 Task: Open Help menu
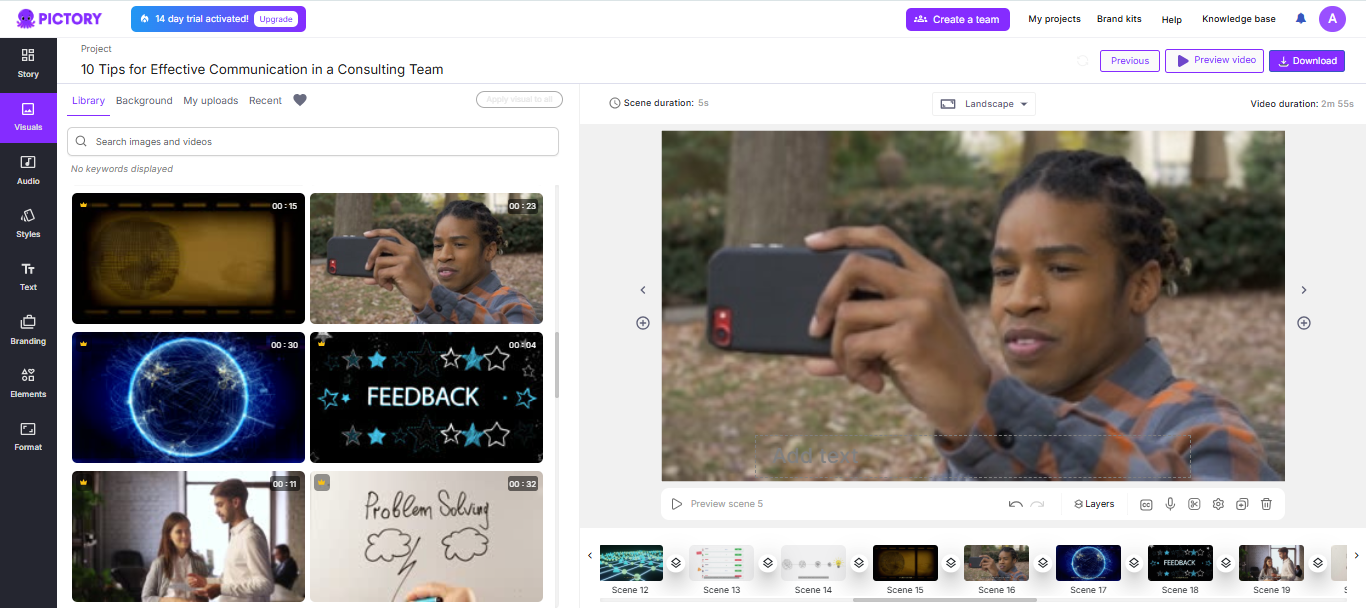point(1171,19)
